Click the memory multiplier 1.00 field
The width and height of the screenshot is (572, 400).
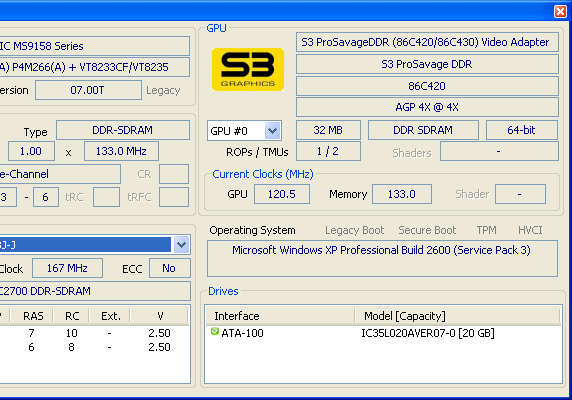[31, 151]
